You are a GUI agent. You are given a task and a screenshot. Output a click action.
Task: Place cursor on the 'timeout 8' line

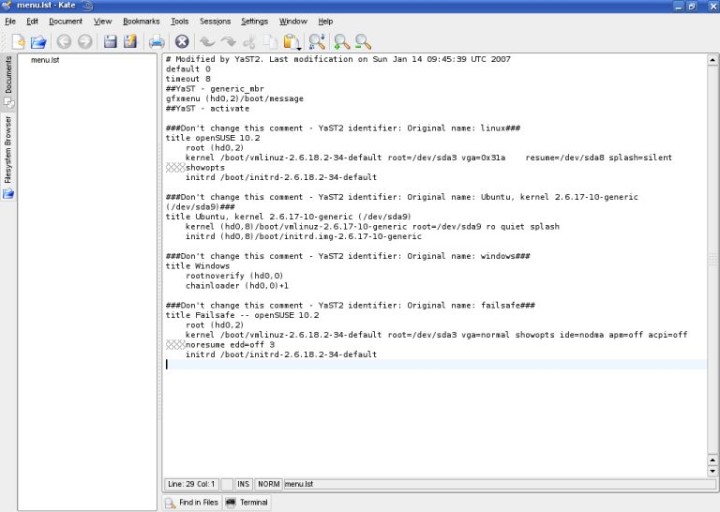(188, 79)
